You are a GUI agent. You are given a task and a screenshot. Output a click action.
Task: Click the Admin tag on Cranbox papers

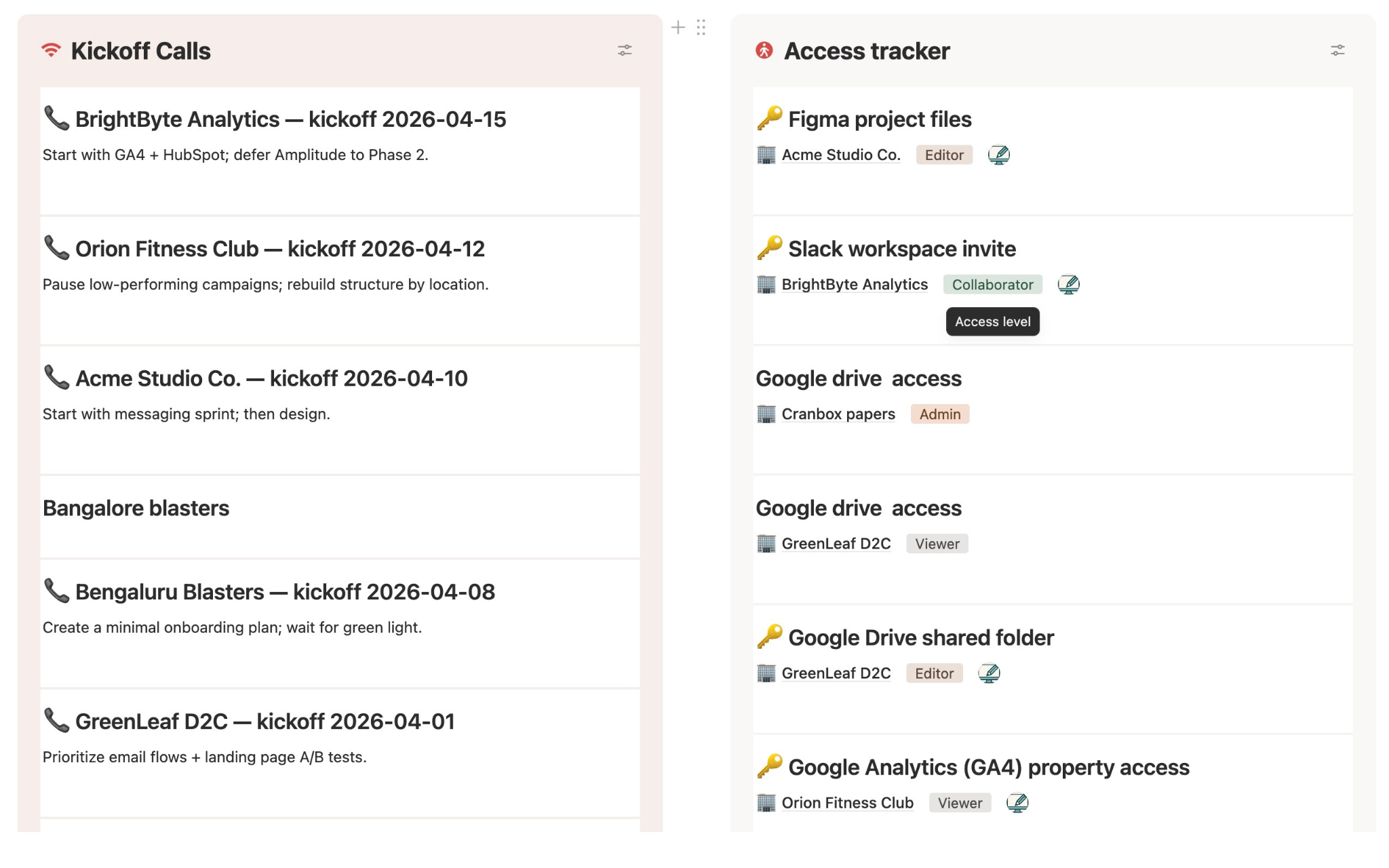click(940, 414)
